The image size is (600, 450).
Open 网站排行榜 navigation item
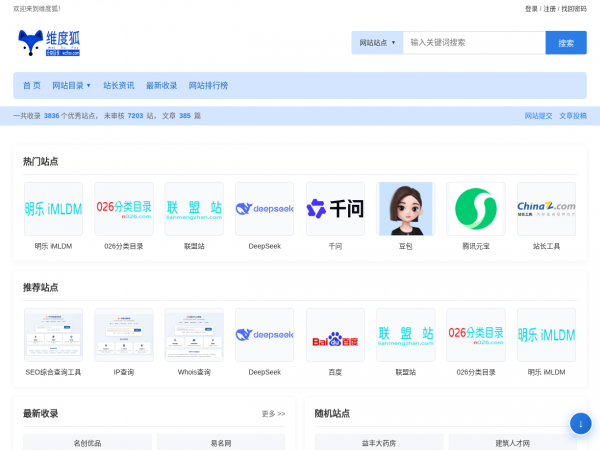click(208, 85)
